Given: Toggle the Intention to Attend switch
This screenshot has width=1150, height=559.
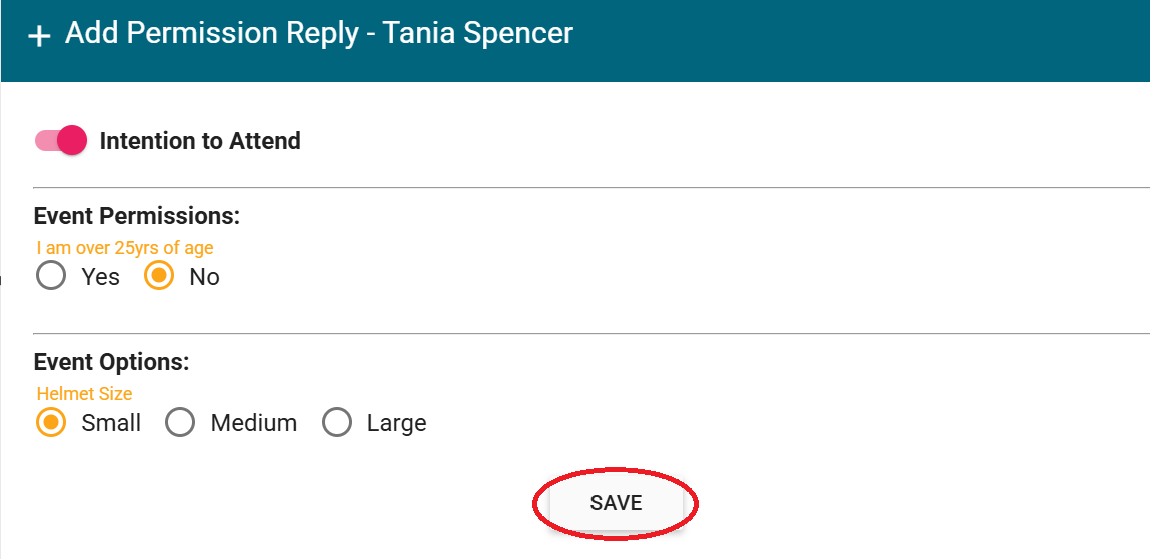Looking at the screenshot, I should [x=61, y=141].
